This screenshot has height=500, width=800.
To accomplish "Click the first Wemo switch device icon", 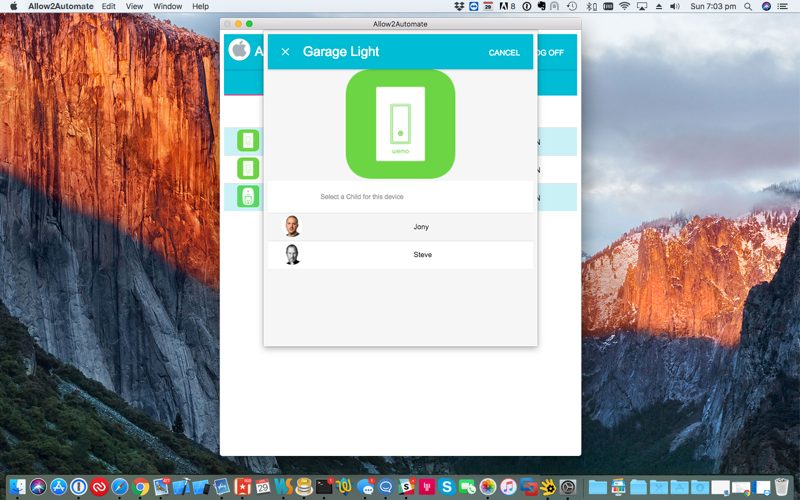I will tap(248, 141).
